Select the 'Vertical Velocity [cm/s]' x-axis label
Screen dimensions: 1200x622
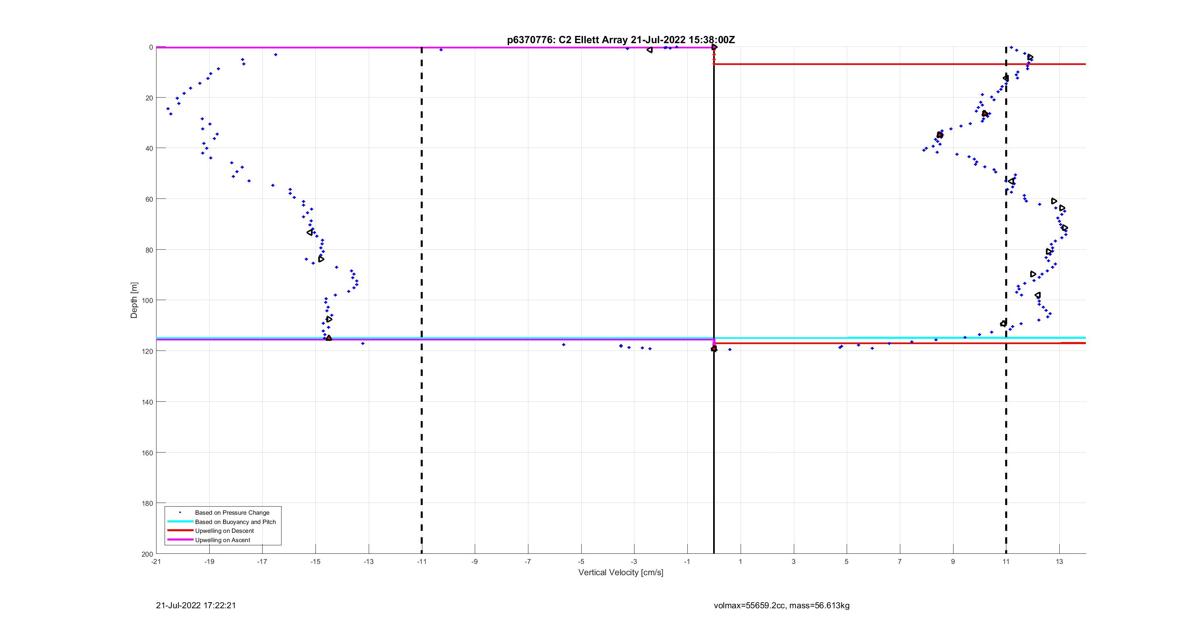click(620, 573)
